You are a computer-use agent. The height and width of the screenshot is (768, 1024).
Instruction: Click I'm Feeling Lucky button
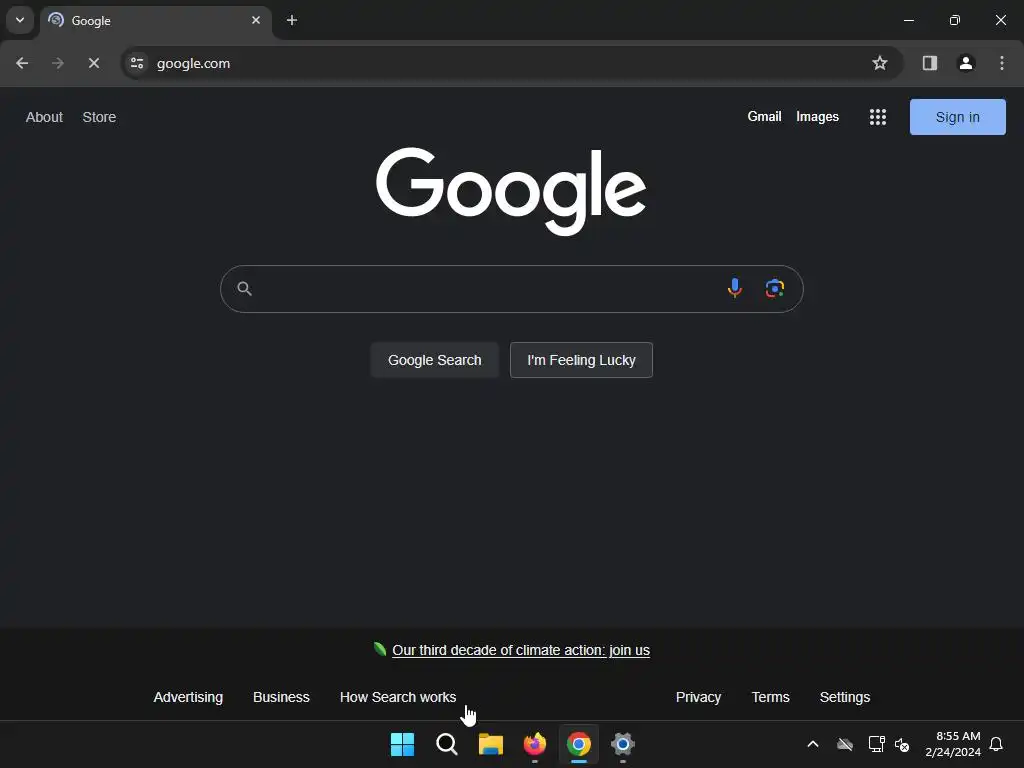[581, 360]
